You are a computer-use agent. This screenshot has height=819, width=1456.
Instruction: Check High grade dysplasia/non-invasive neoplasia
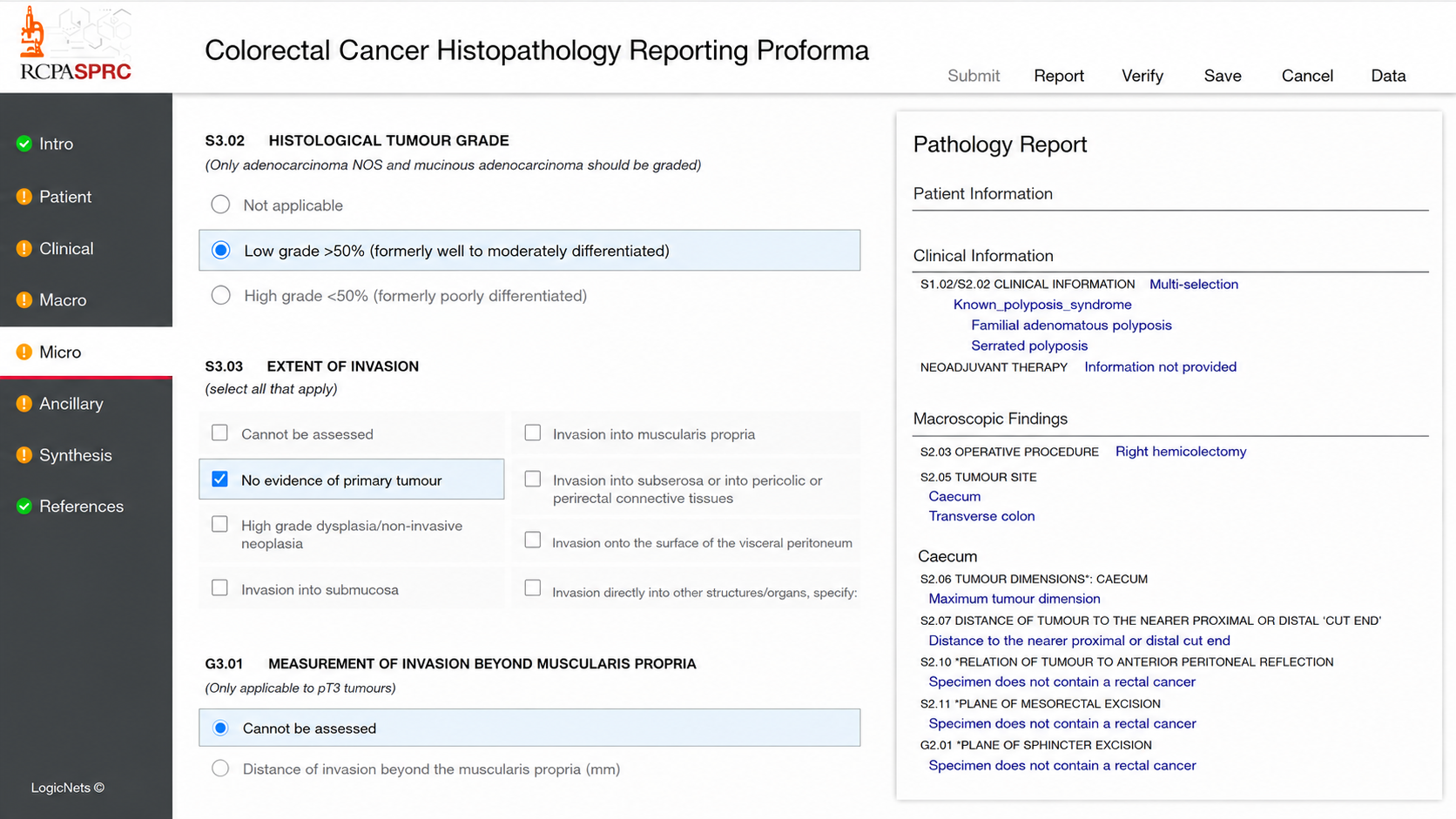click(x=219, y=524)
